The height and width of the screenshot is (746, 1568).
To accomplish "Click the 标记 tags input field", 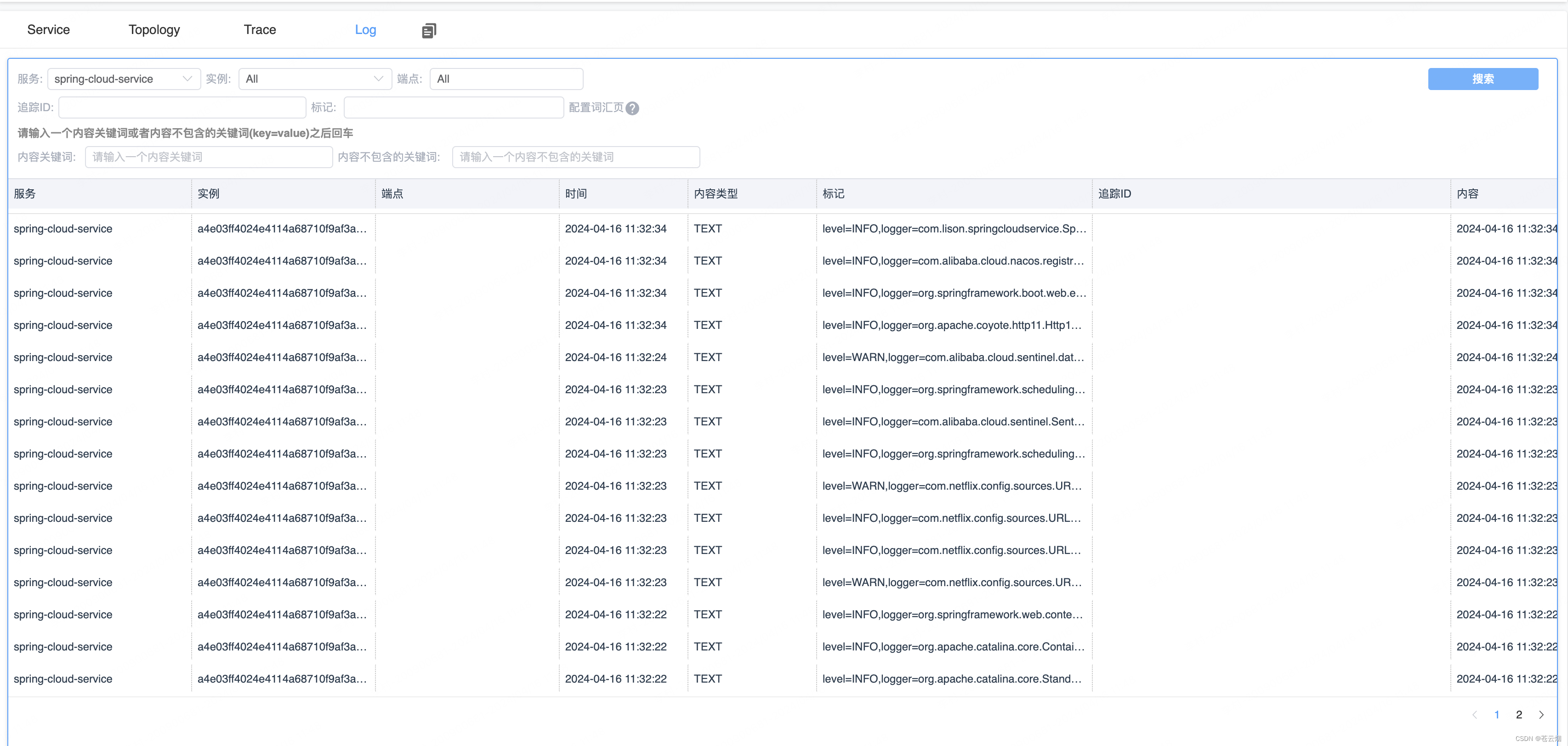I will tap(454, 107).
